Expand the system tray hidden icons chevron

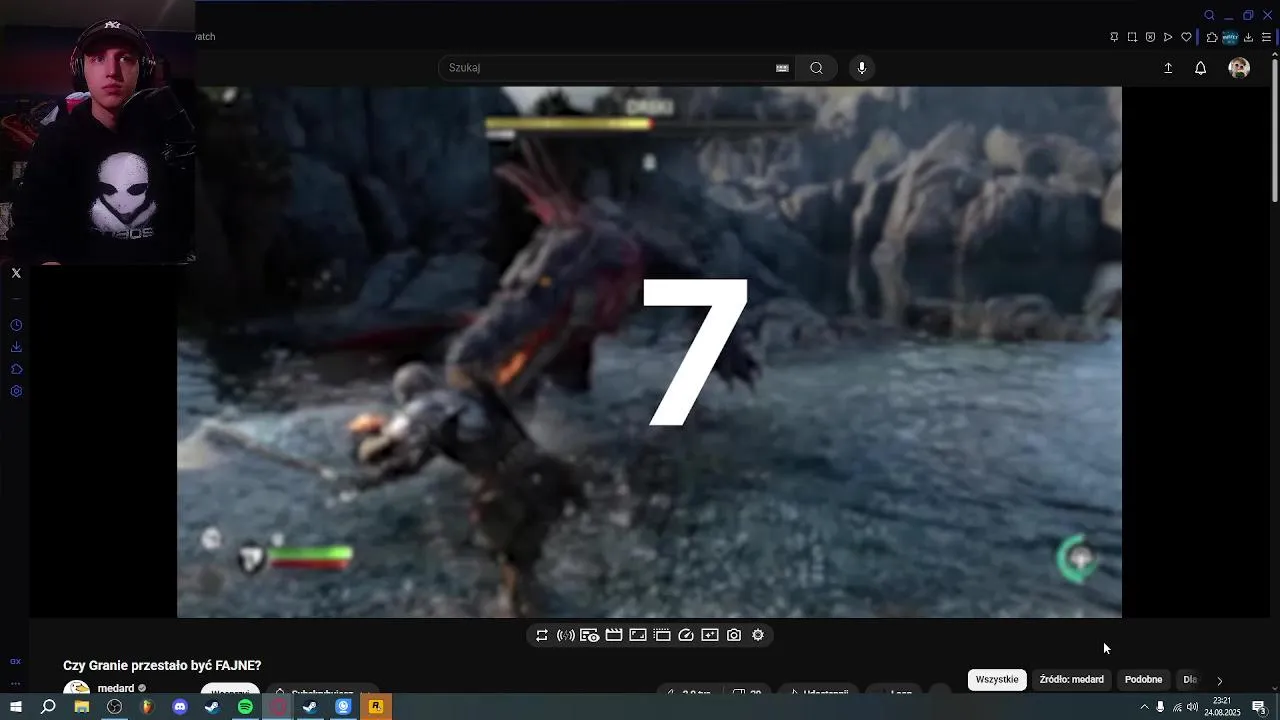tap(1144, 707)
